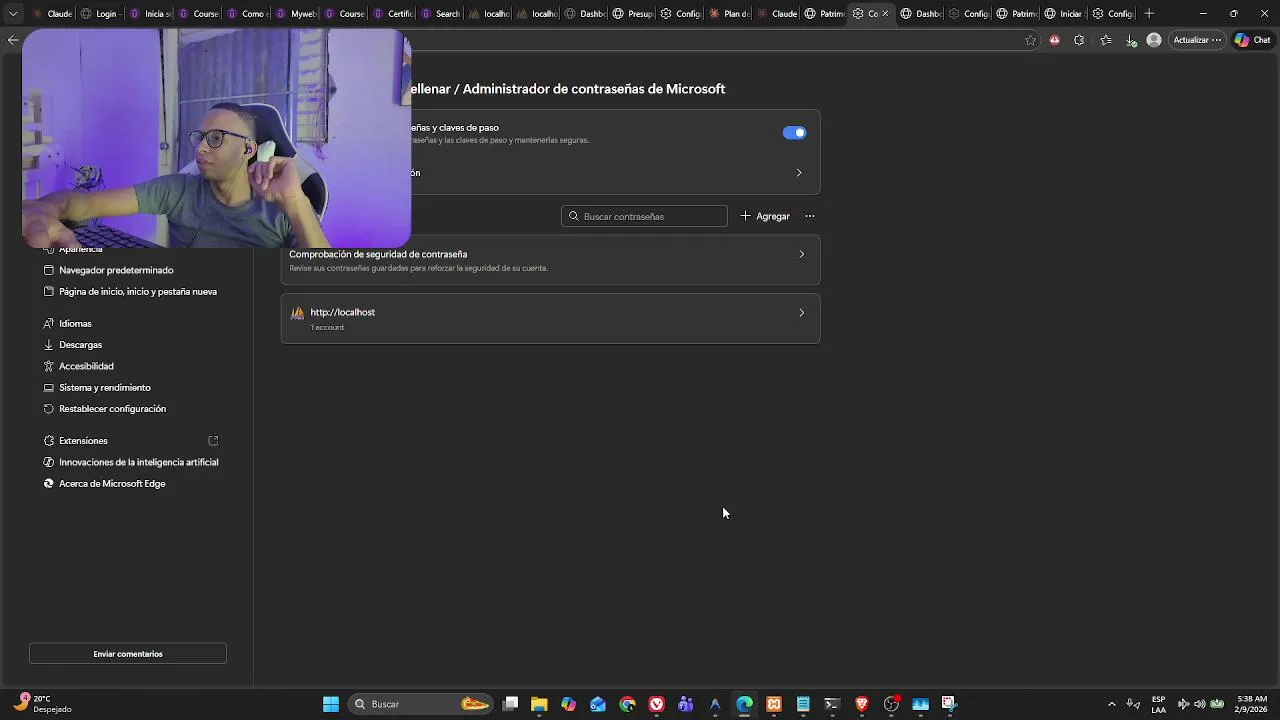Close the active settings tab
The height and width of the screenshot is (720, 1280).
point(885,14)
